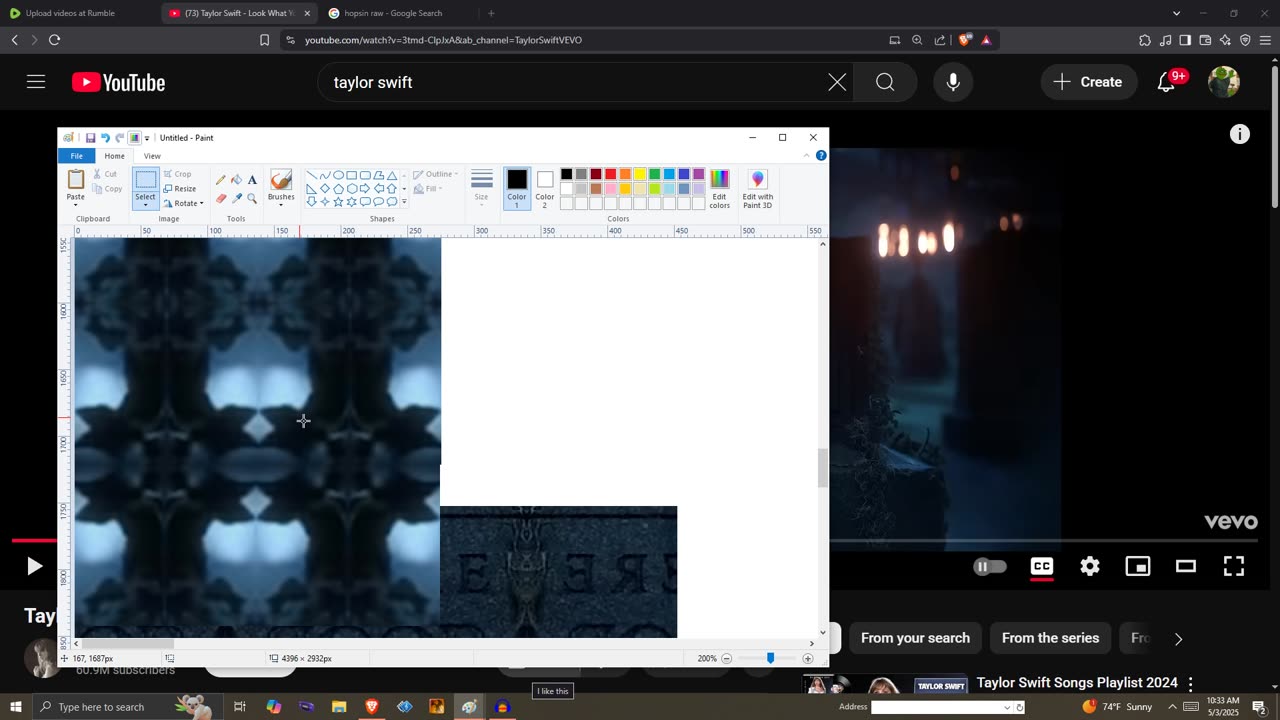Viewport: 1280px width, 720px height.
Task: Enter fullscreen on the YouTube player
Action: (x=1234, y=566)
